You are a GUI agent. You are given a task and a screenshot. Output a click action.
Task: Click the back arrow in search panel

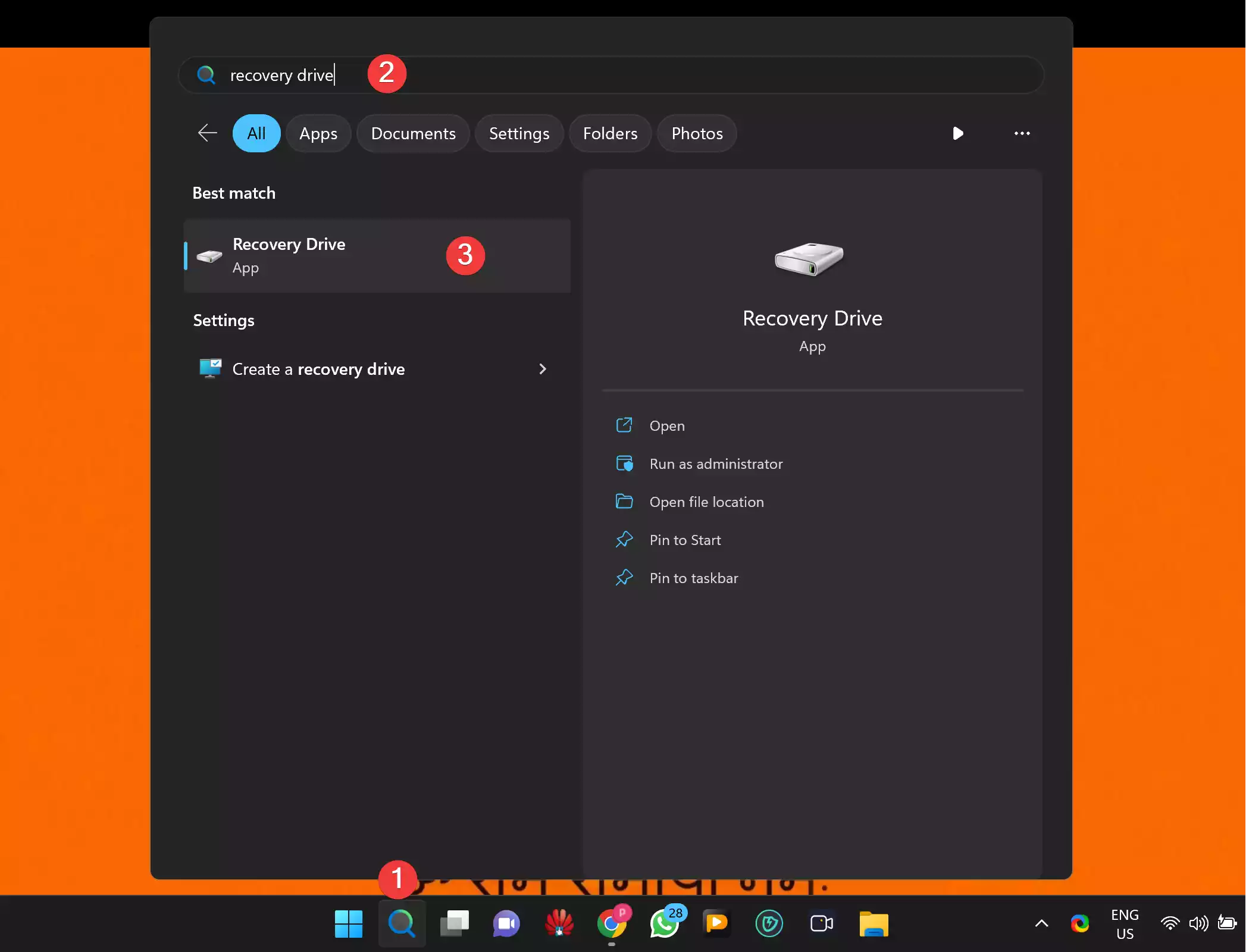207,133
